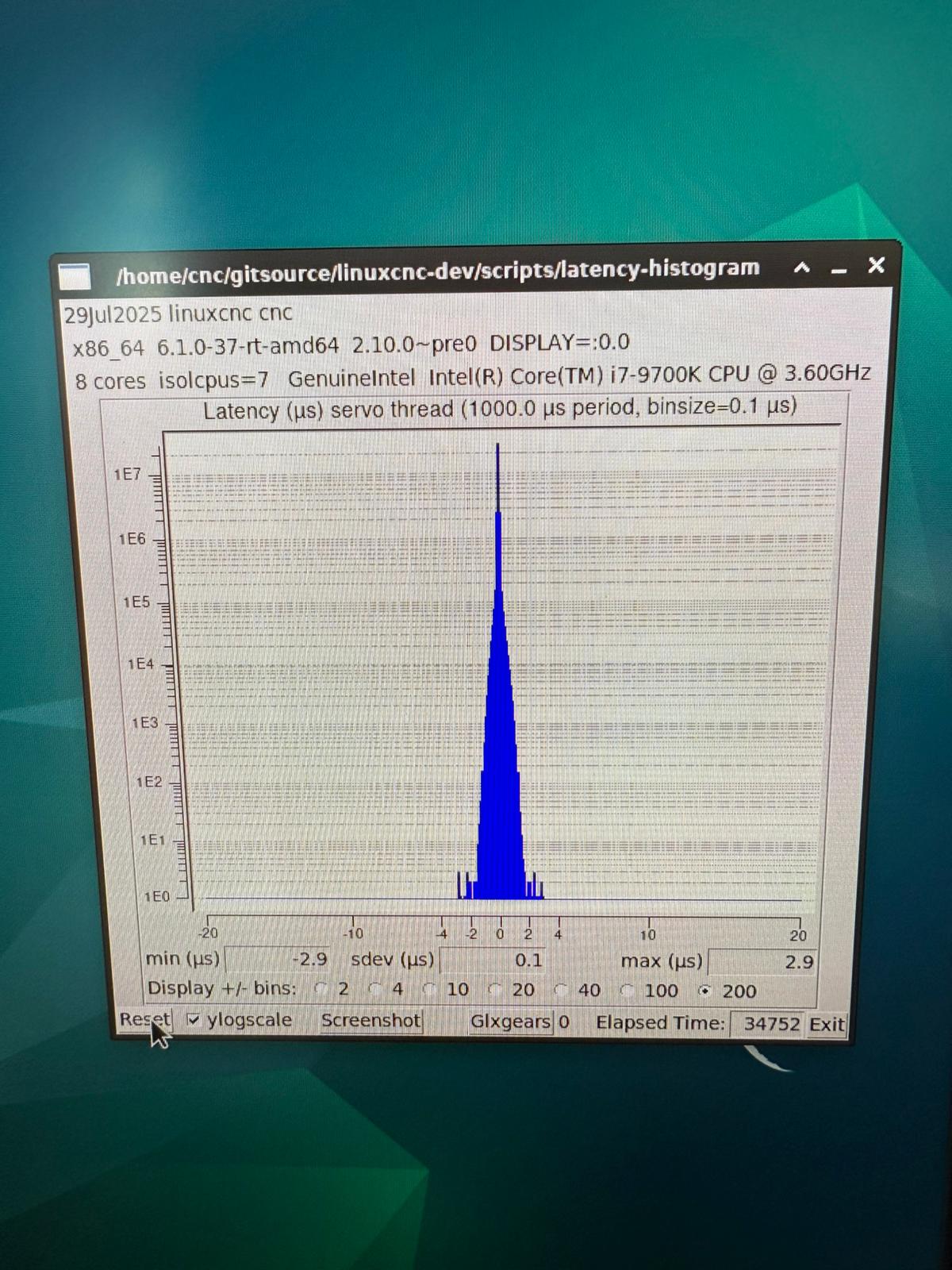Launch Glxgears from the bottom bar
The image size is (952, 1270).
(510, 1022)
